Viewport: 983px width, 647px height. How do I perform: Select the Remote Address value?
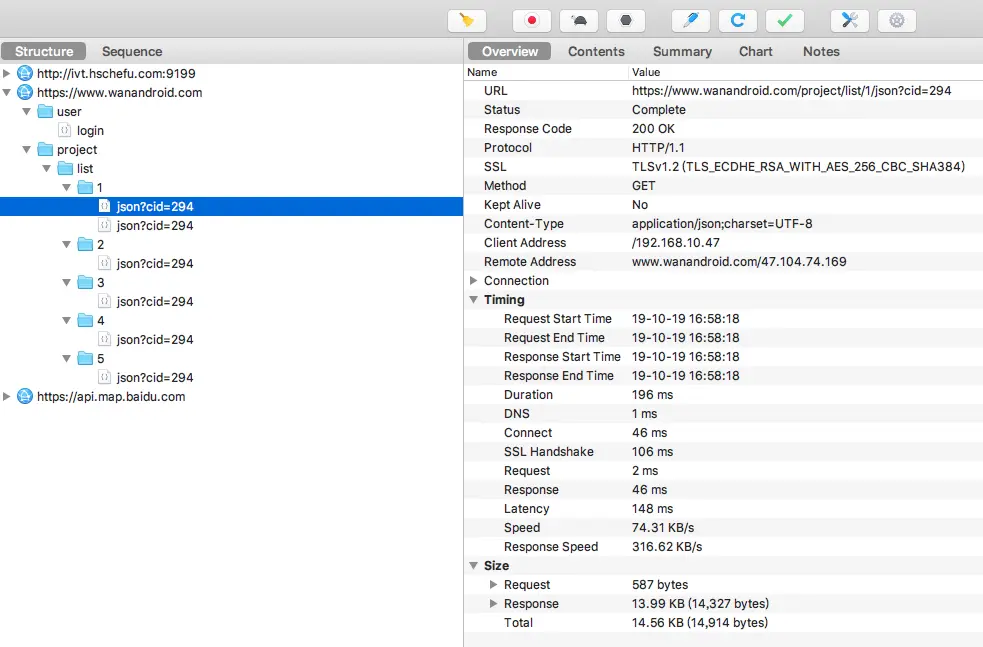click(739, 261)
